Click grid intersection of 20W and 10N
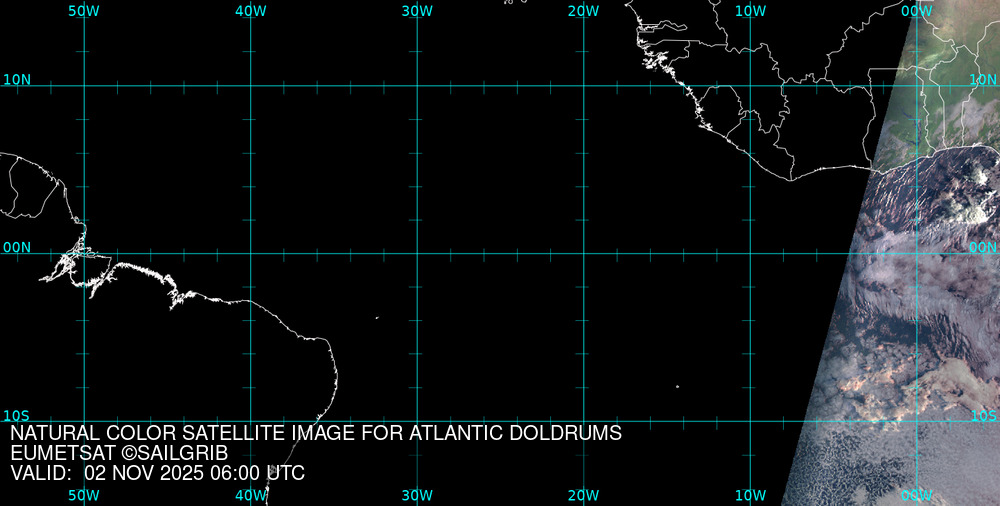 click(x=583, y=86)
